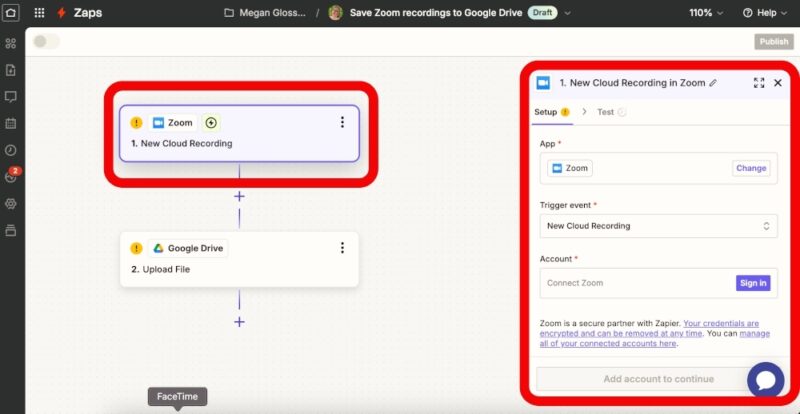Add a step after Upload File
Viewport: 800px width, 414px height.
239,322
